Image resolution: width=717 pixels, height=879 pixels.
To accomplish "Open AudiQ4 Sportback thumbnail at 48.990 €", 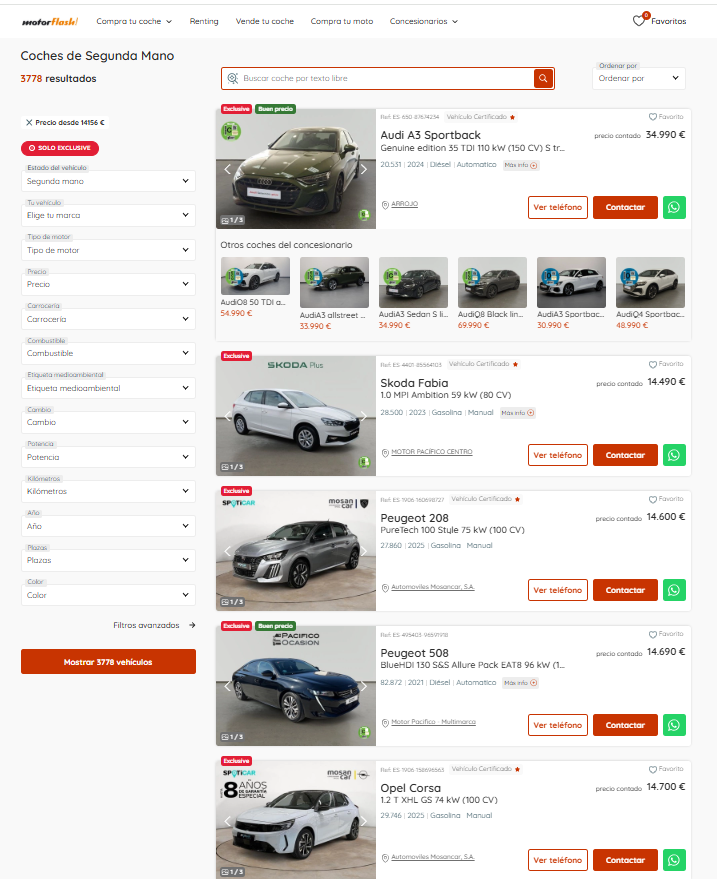I will tap(650, 283).
